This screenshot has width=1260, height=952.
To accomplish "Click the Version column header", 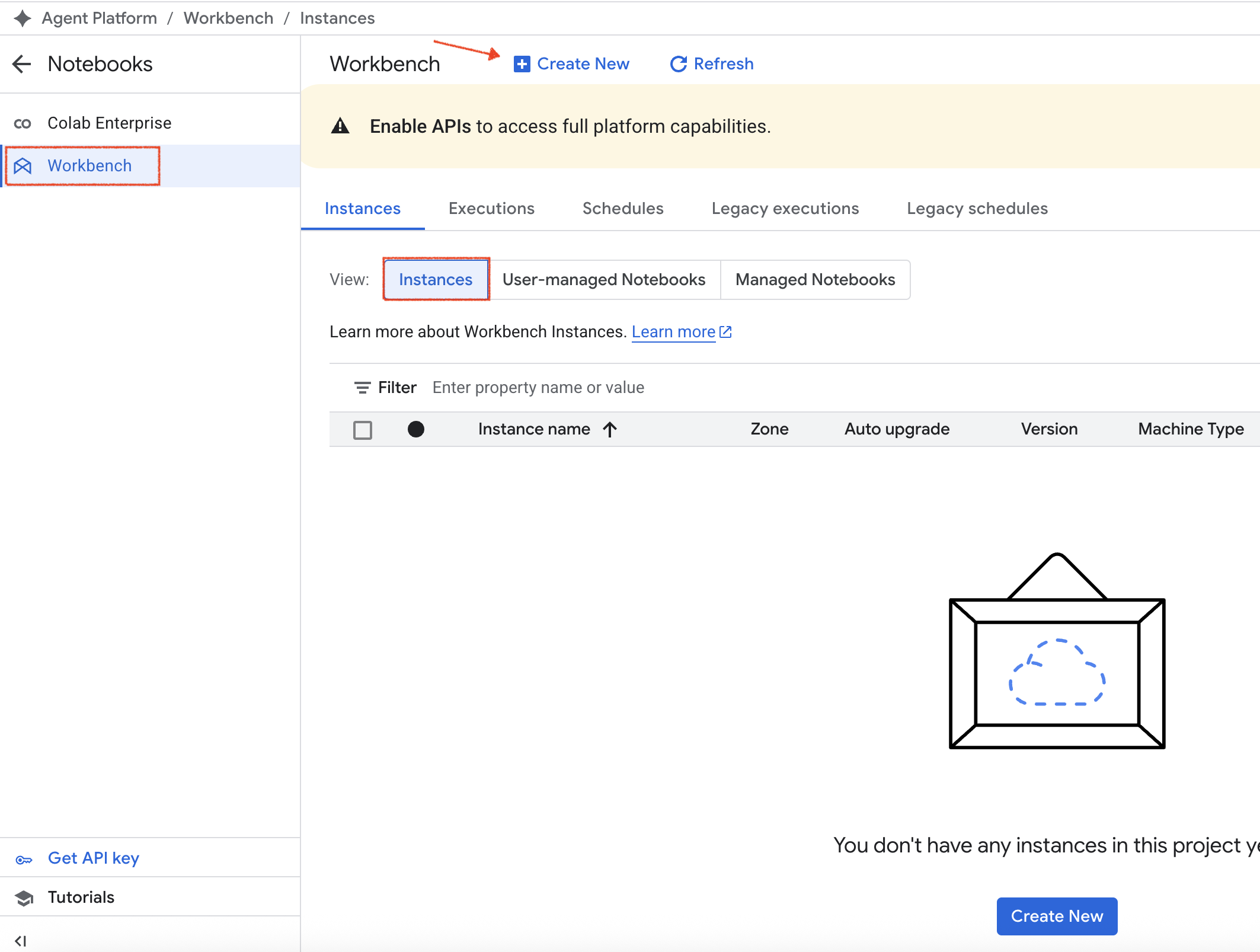I will point(1049,429).
